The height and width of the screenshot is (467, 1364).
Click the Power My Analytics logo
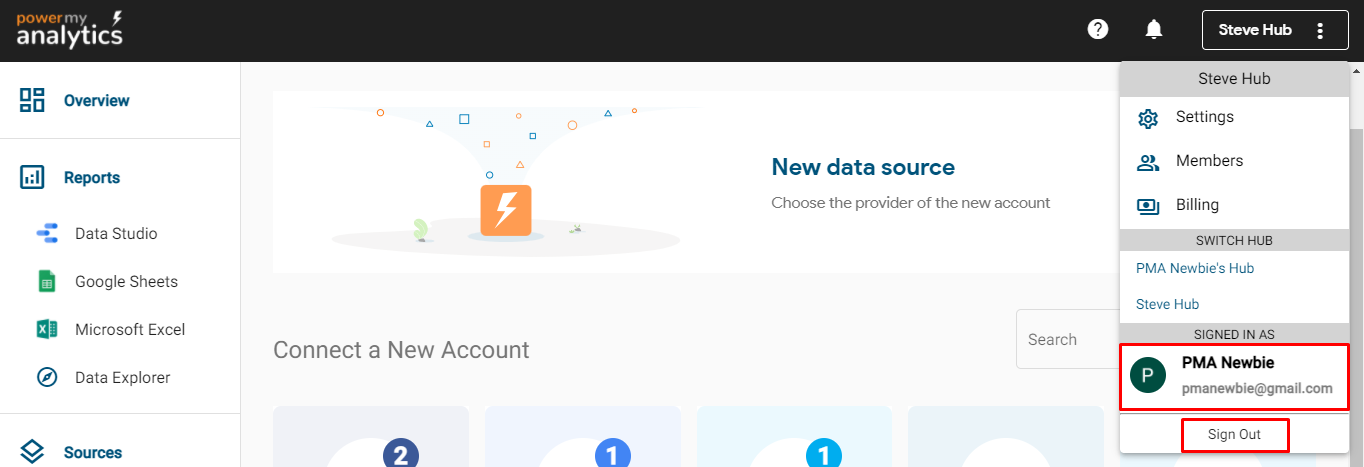pyautogui.click(x=69, y=30)
